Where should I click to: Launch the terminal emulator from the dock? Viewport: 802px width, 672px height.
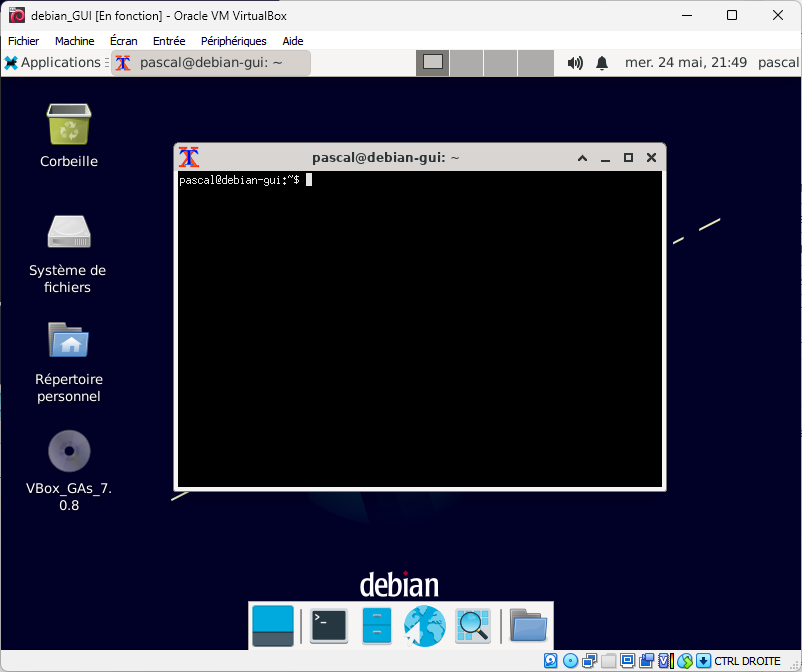click(x=329, y=626)
